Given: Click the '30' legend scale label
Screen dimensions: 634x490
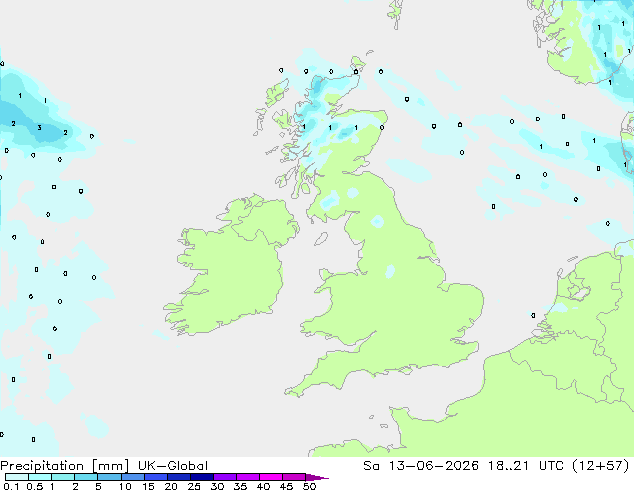Looking at the screenshot, I should pyautogui.click(x=217, y=486).
